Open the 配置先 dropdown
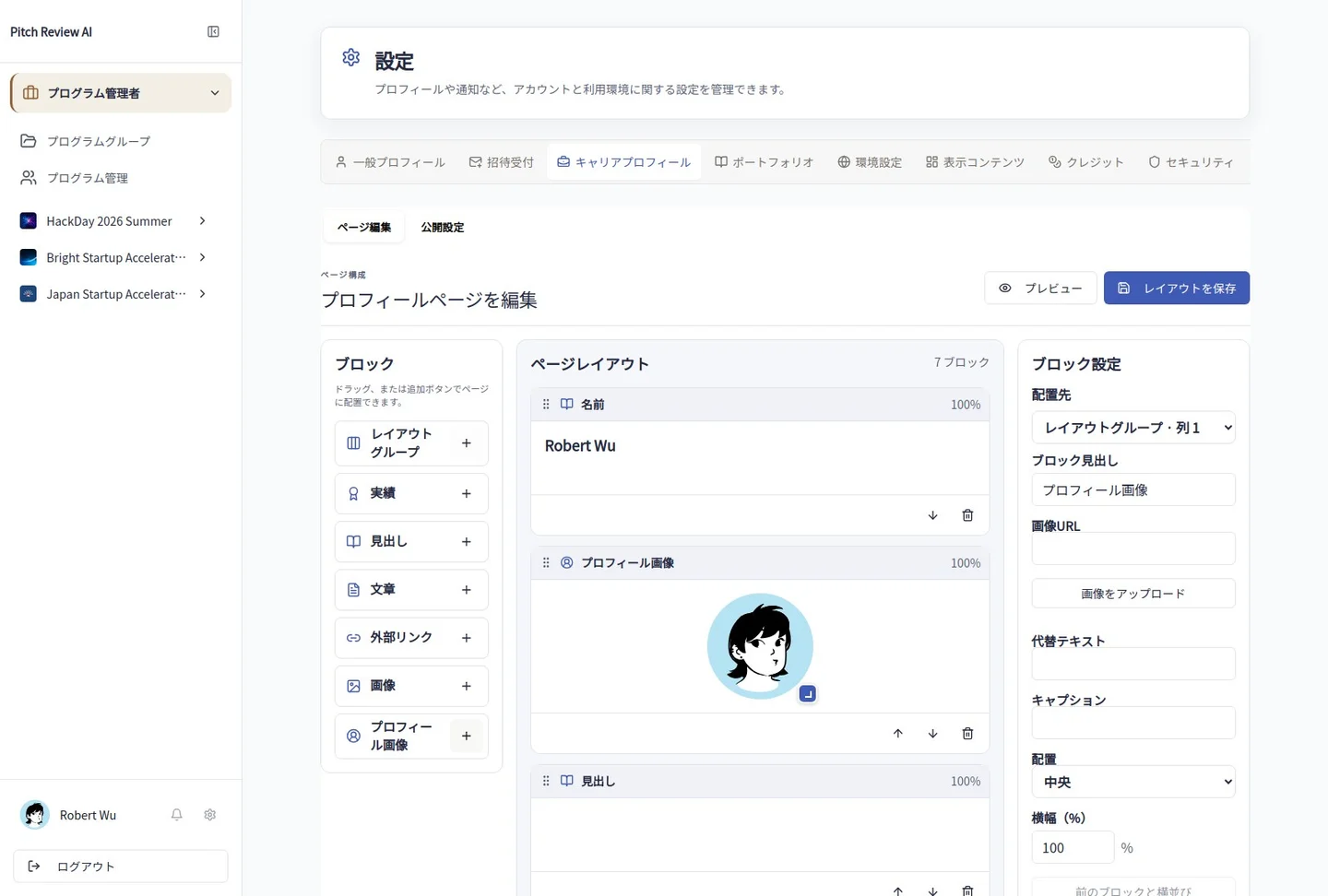 click(x=1133, y=428)
